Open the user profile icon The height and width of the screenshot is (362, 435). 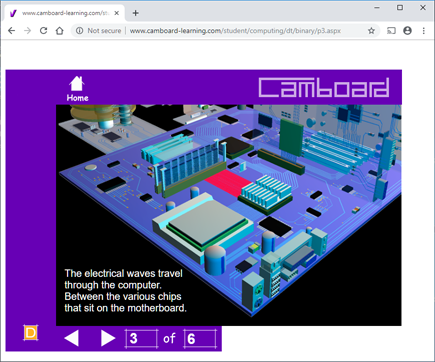click(x=407, y=31)
